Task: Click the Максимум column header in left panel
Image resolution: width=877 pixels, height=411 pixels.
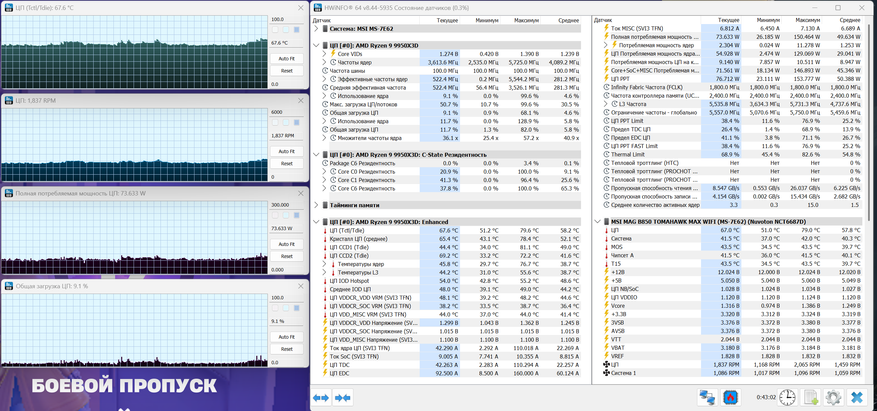Action: (x=526, y=20)
